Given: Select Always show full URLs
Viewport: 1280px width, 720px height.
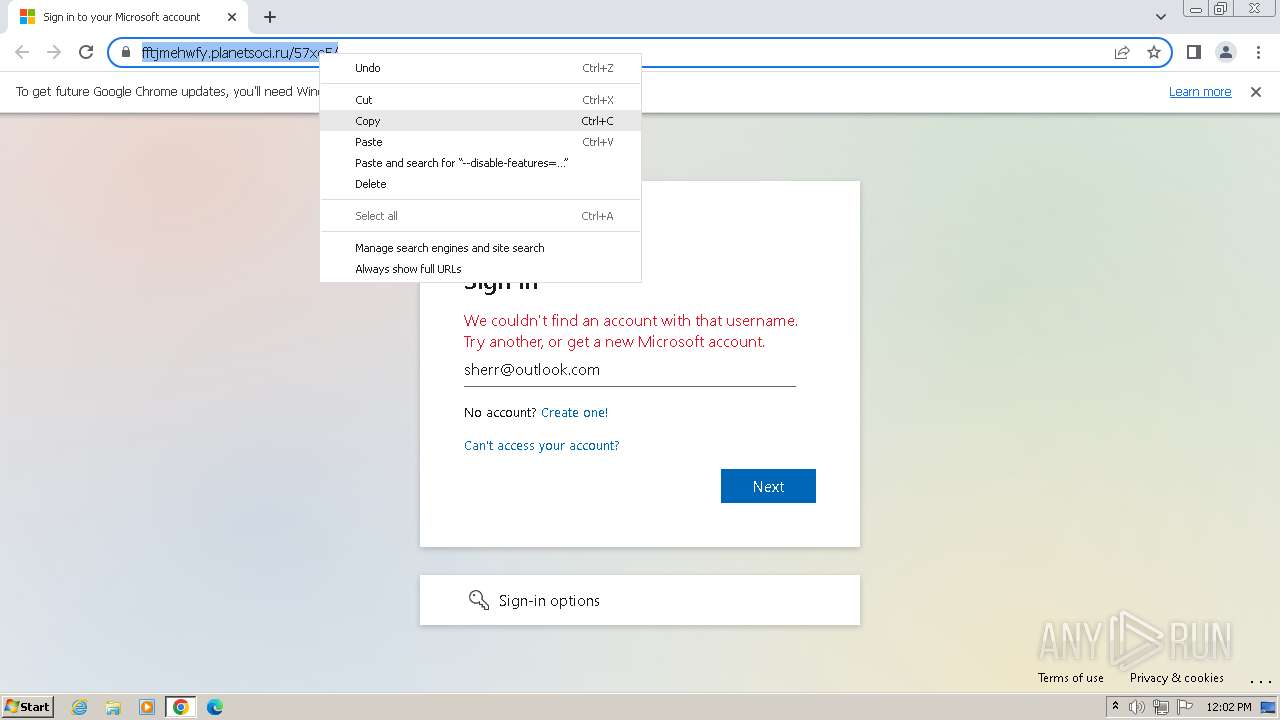Looking at the screenshot, I should pos(480,269).
